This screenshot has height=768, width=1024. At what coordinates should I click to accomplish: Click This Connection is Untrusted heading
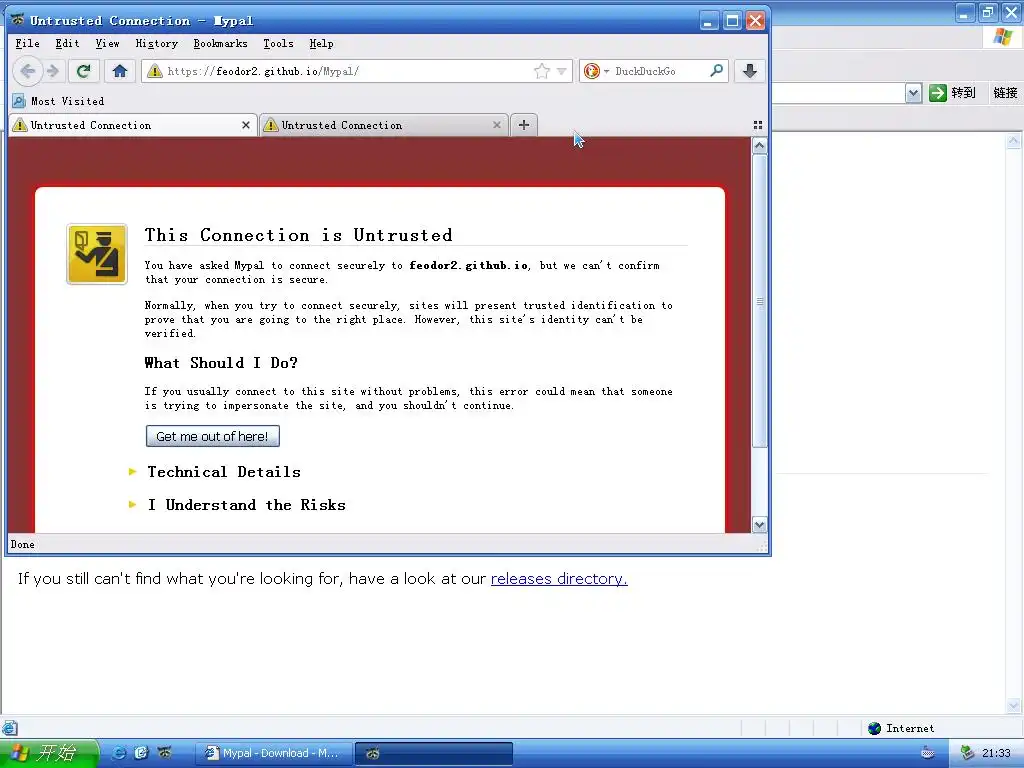tap(298, 235)
